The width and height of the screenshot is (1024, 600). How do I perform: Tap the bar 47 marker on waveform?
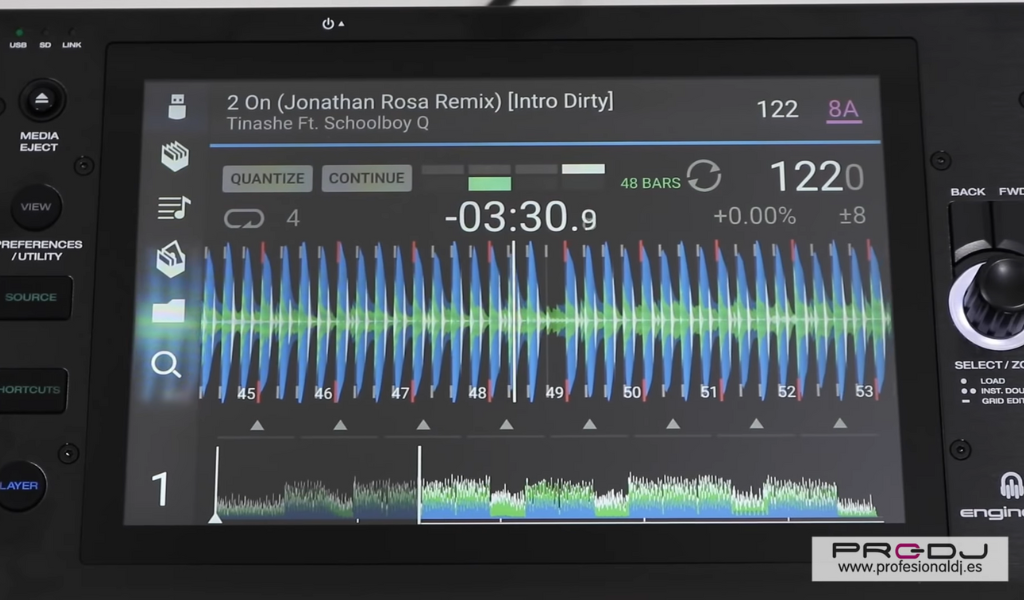point(400,393)
